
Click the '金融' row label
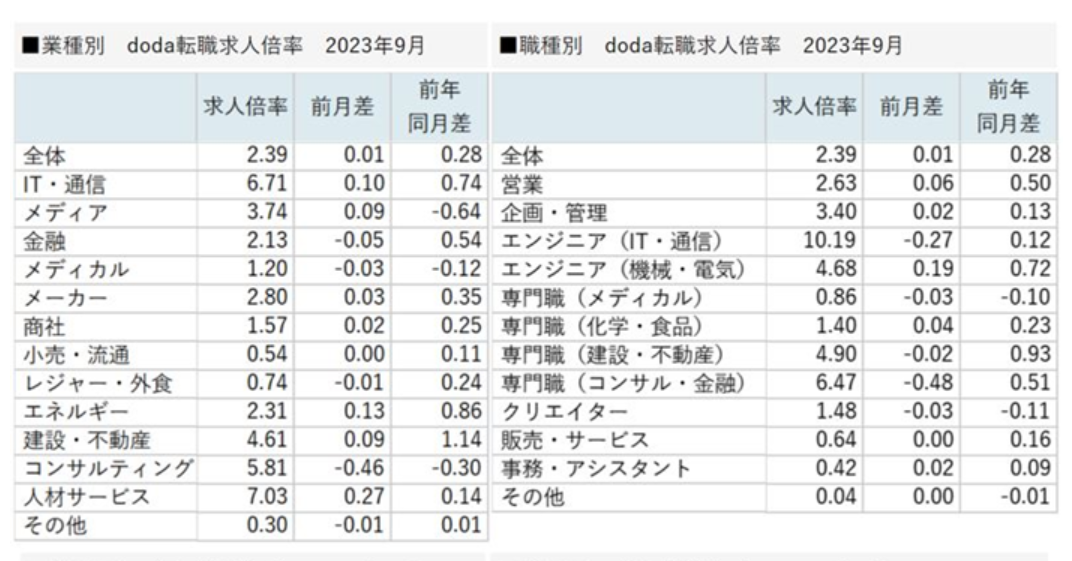44,241
